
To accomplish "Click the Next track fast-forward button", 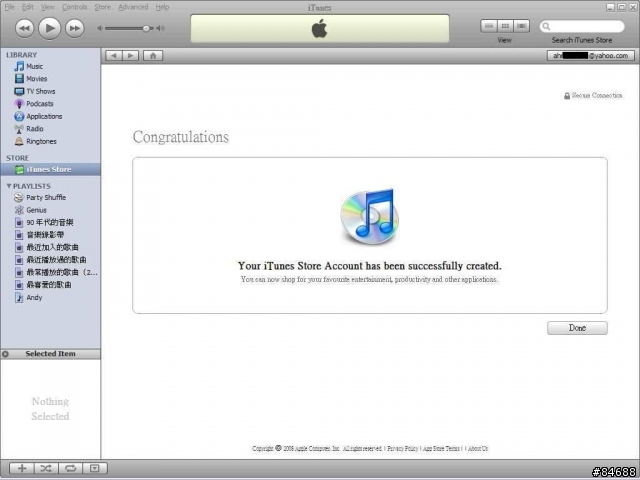I will 75,28.
